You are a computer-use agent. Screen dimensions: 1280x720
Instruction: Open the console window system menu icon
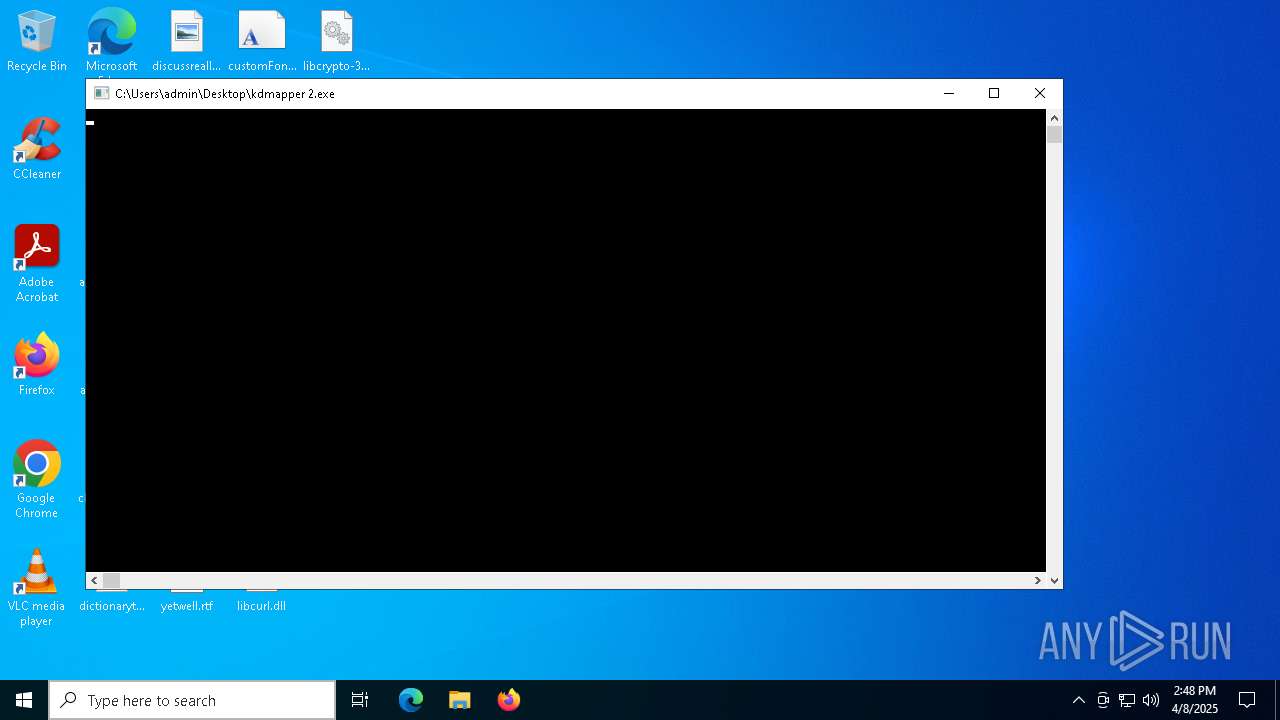click(101, 93)
